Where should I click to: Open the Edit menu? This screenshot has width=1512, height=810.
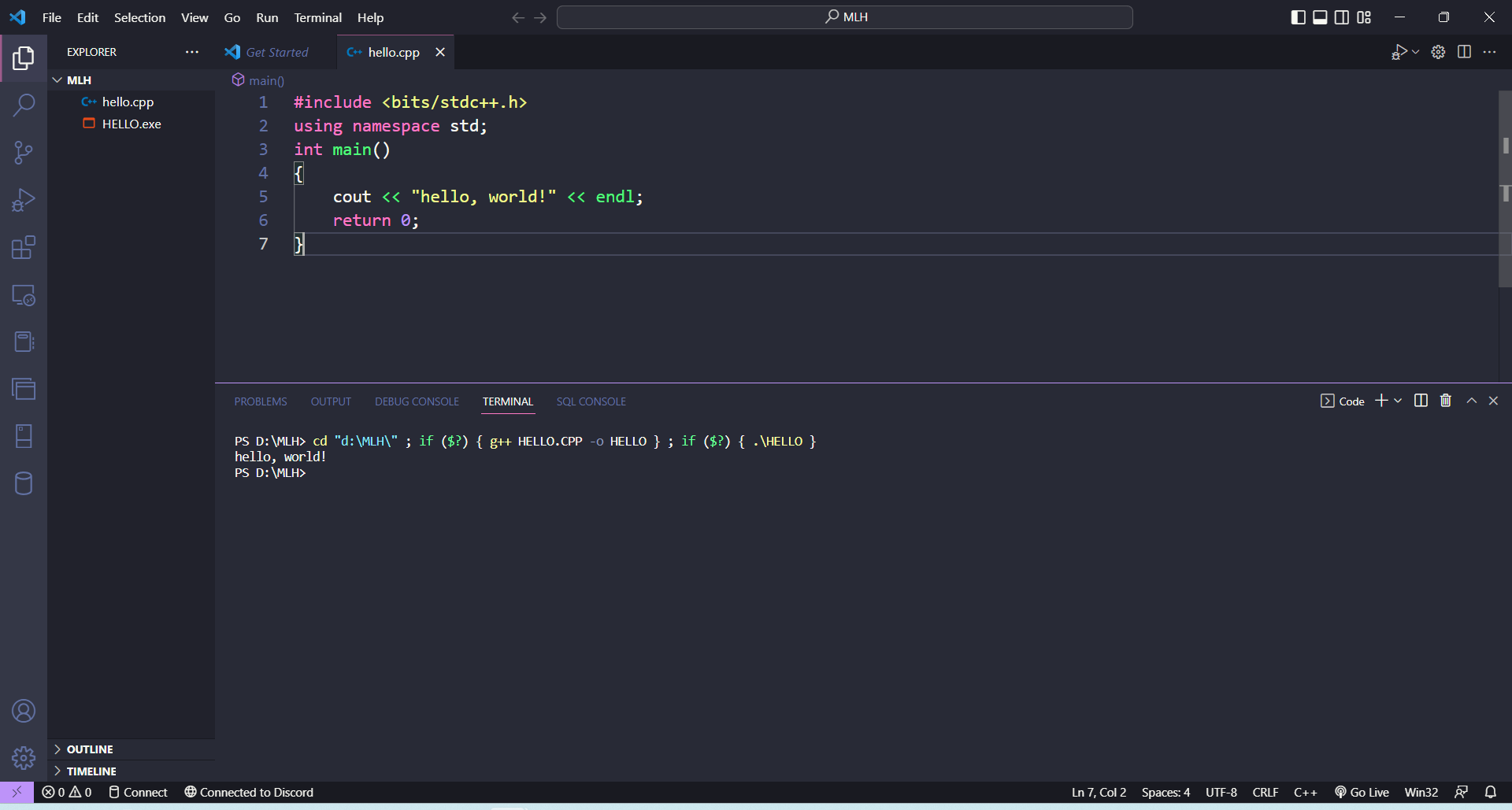click(87, 17)
